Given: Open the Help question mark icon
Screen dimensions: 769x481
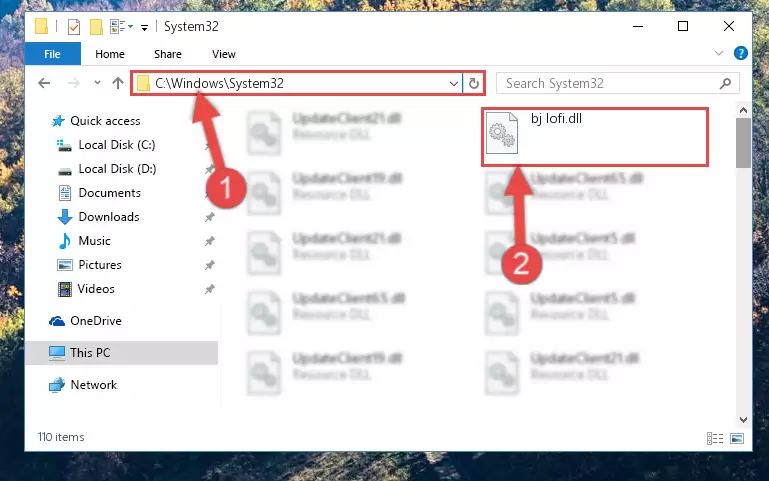Looking at the screenshot, I should pos(741,53).
